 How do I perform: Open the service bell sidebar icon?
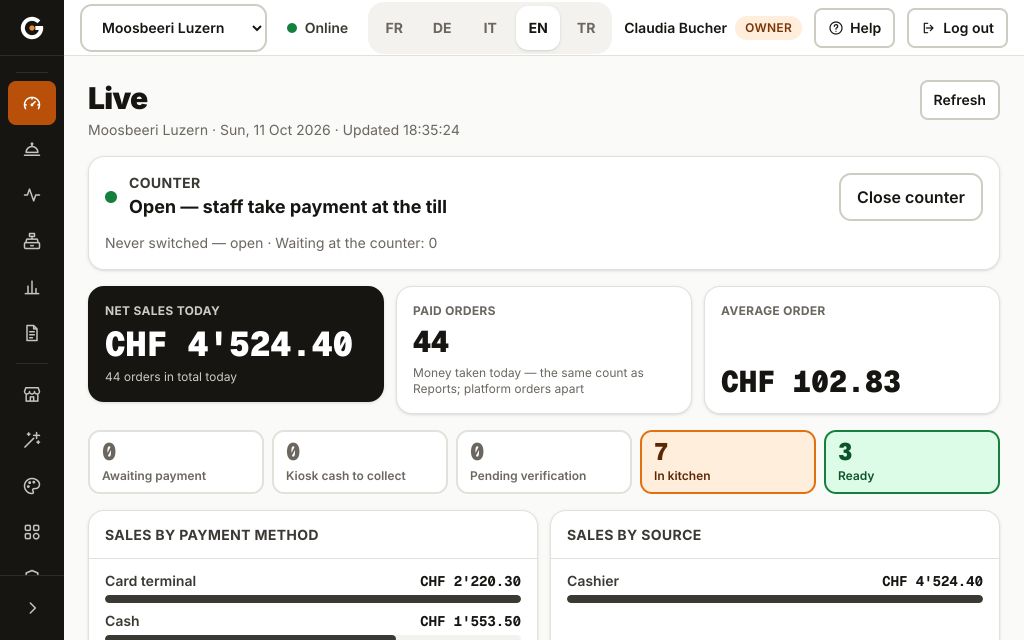[31, 150]
